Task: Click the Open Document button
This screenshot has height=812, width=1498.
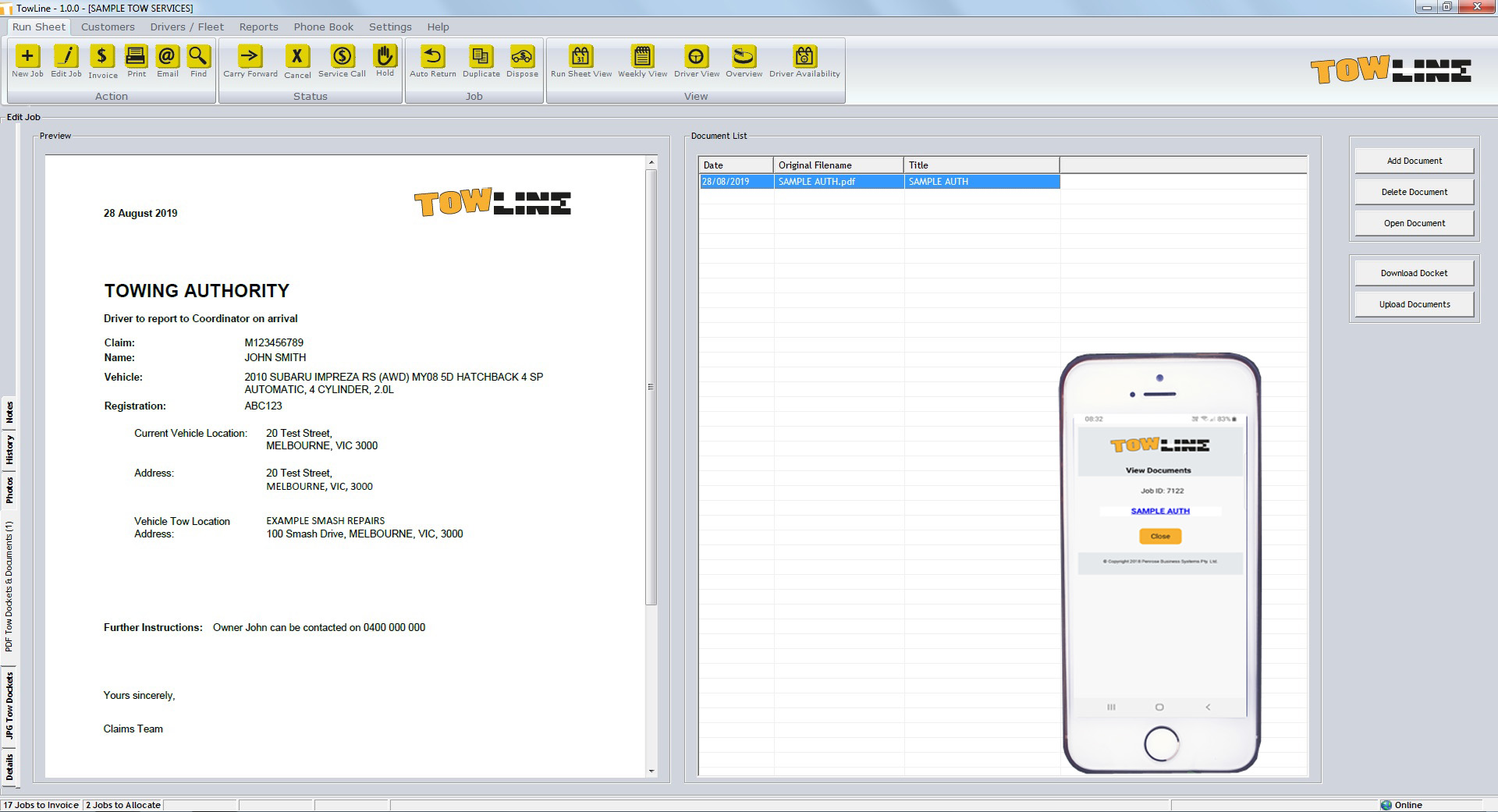Action: (x=1414, y=223)
